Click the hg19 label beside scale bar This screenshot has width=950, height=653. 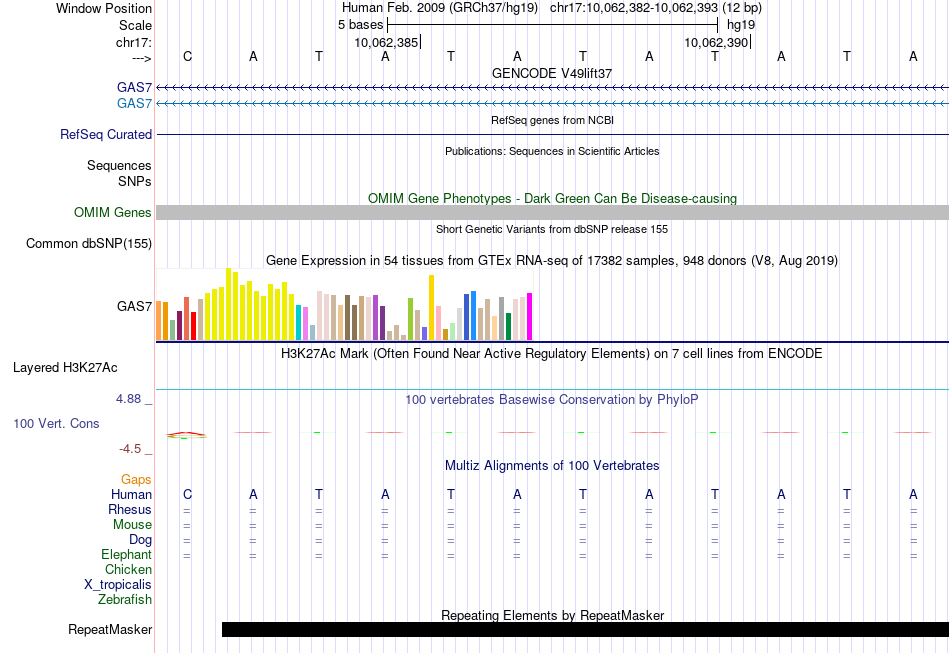(741, 25)
